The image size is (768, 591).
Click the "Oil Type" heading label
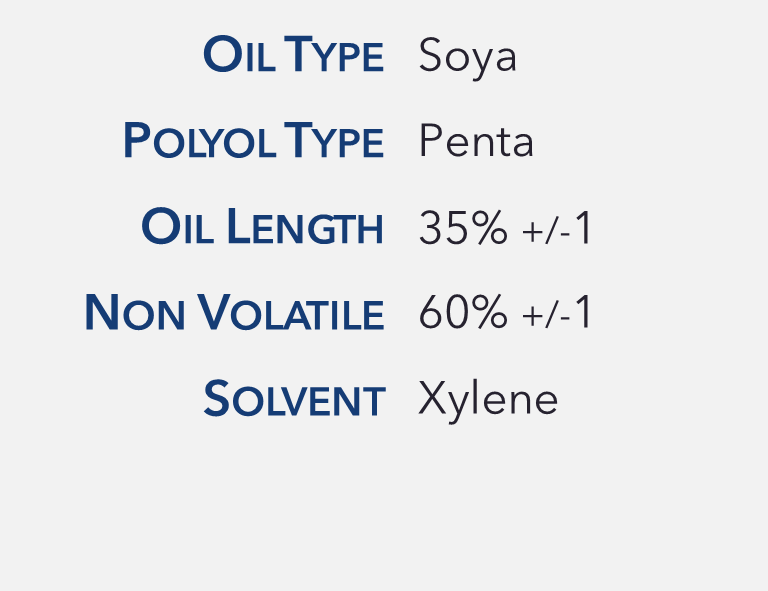coord(293,56)
